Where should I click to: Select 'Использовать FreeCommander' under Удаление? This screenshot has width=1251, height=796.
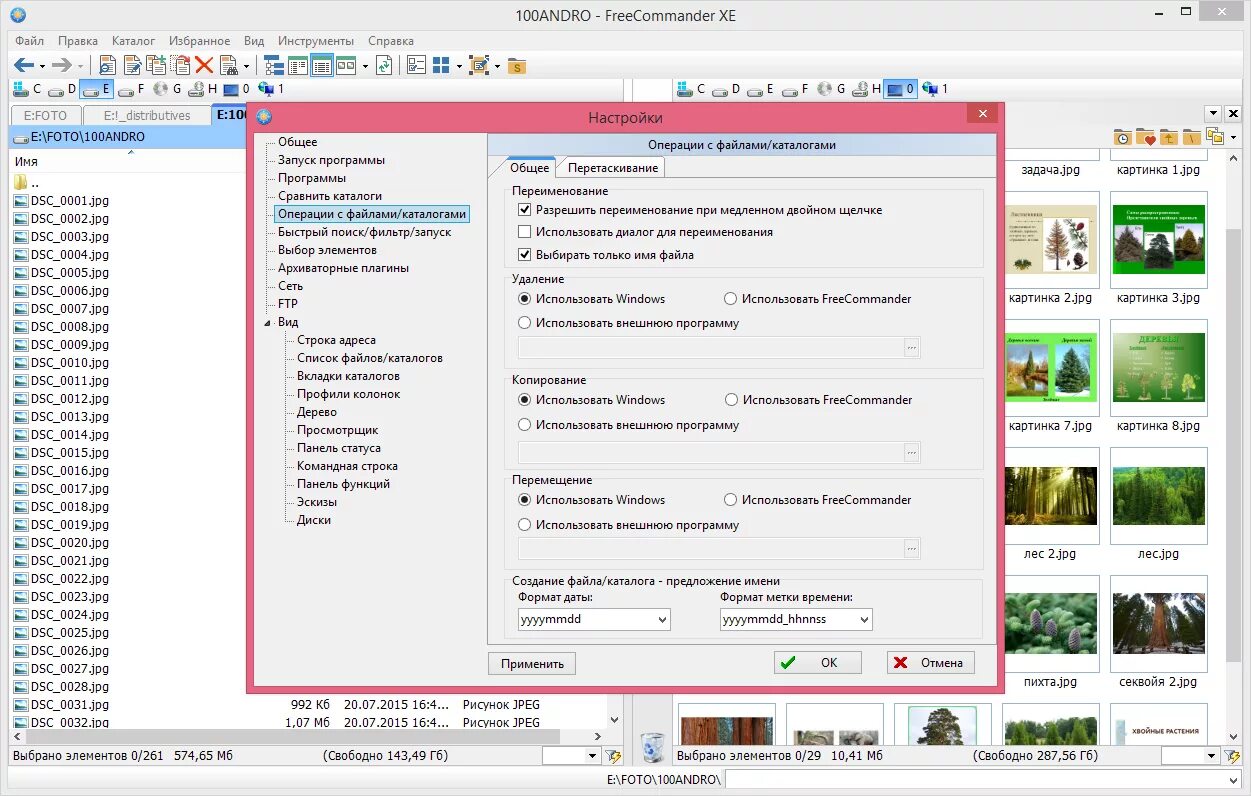[731, 298]
